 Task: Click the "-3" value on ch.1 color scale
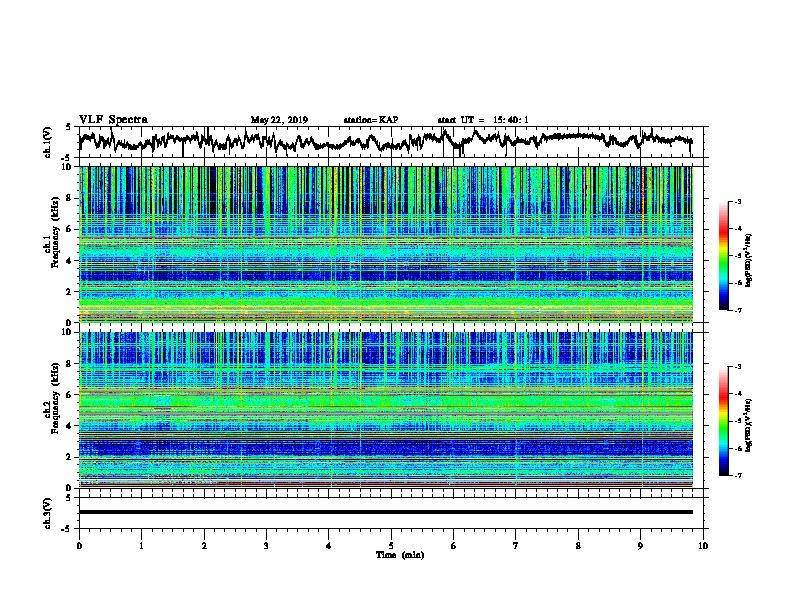(x=737, y=201)
